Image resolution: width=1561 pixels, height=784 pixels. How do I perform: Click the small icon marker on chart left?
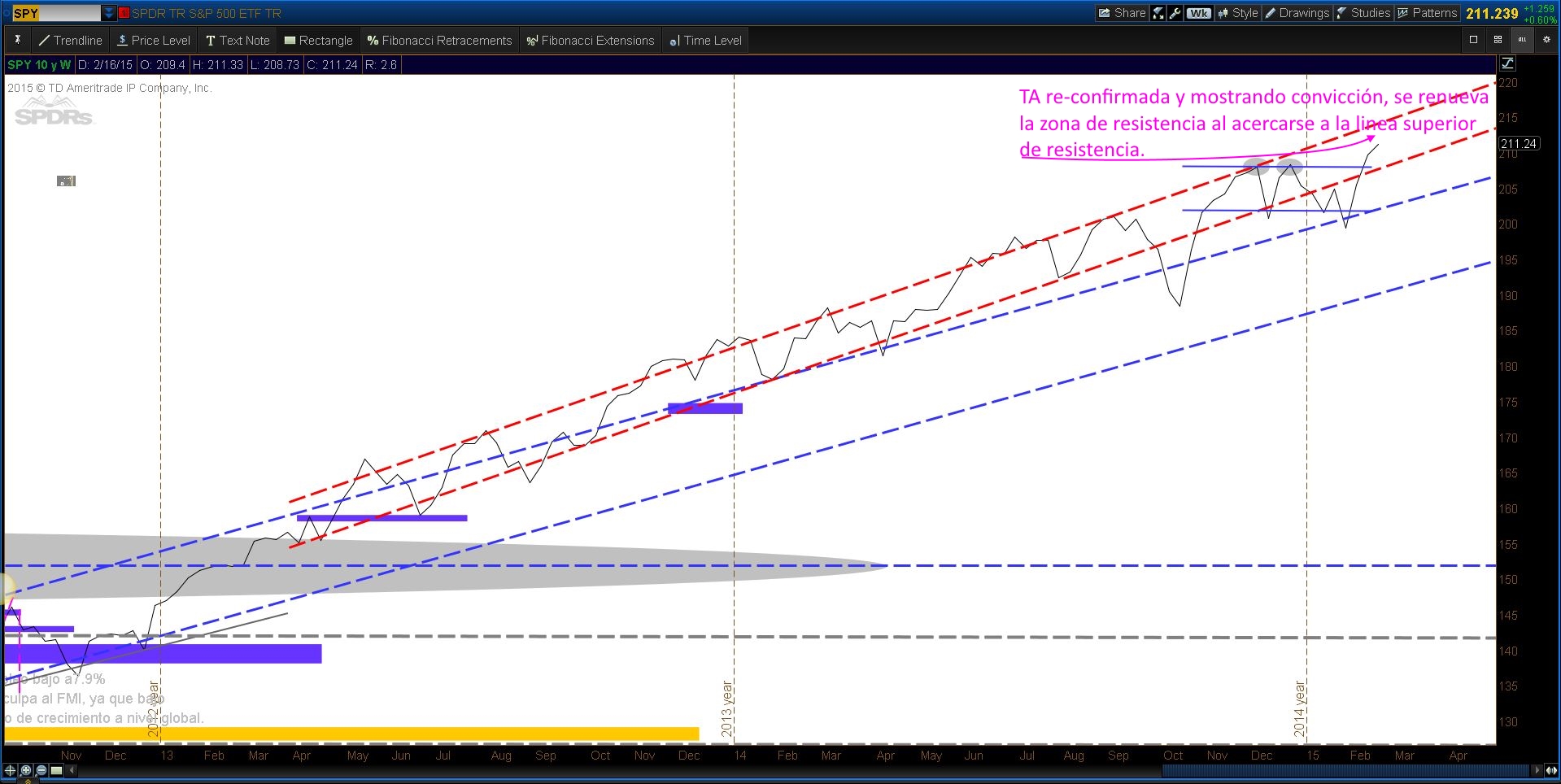pos(66,181)
